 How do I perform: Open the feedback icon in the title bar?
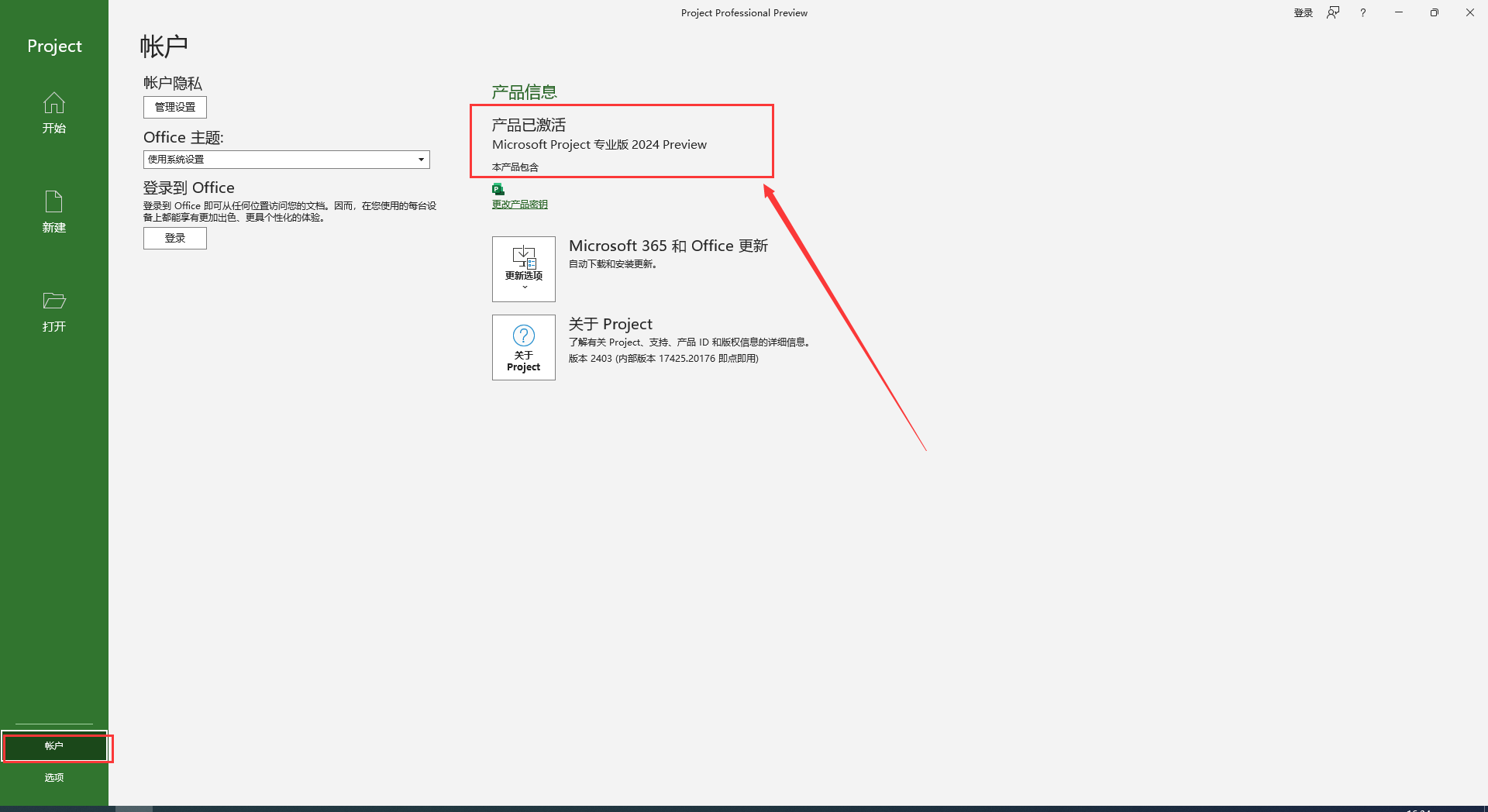pos(1332,12)
